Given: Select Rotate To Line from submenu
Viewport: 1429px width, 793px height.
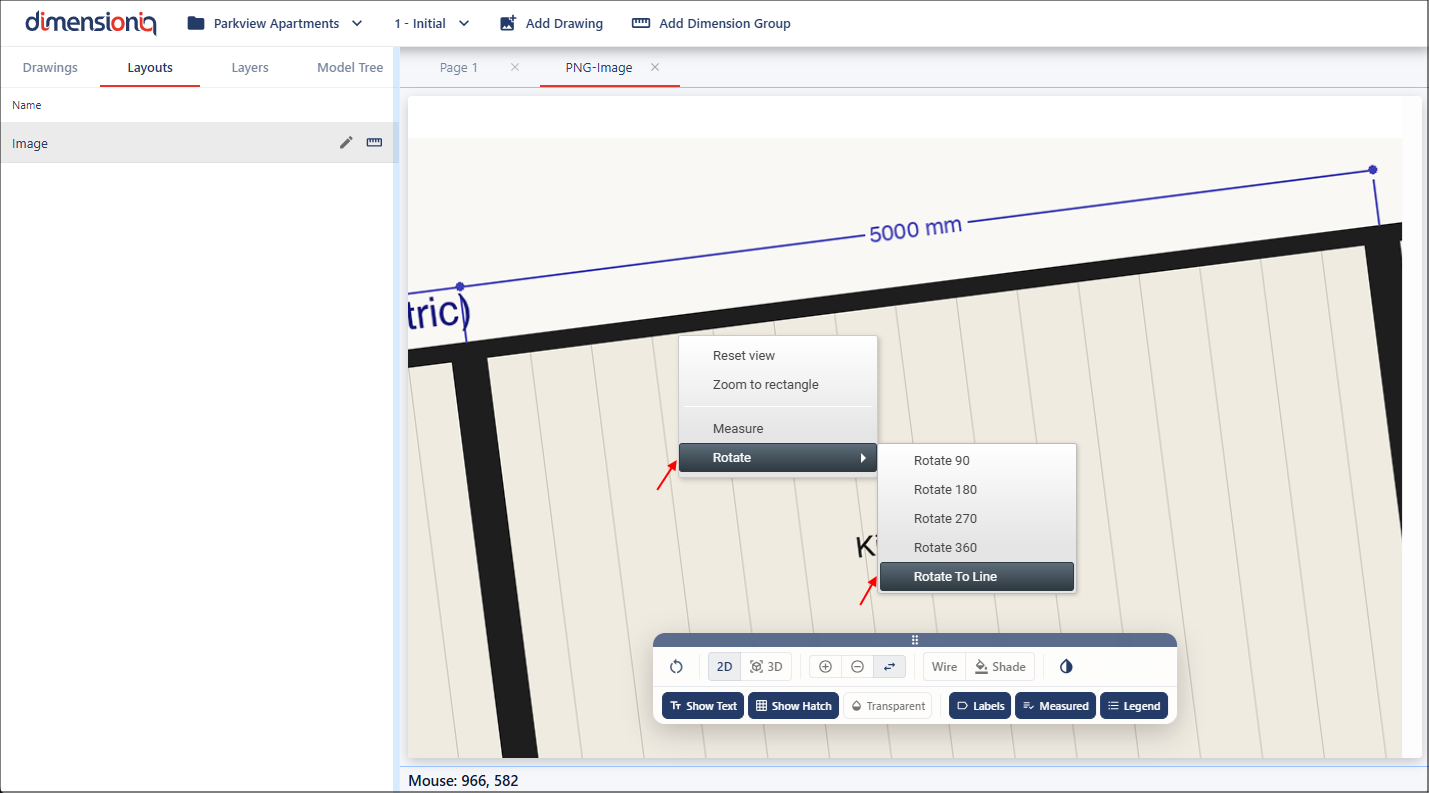Looking at the screenshot, I should click(955, 577).
